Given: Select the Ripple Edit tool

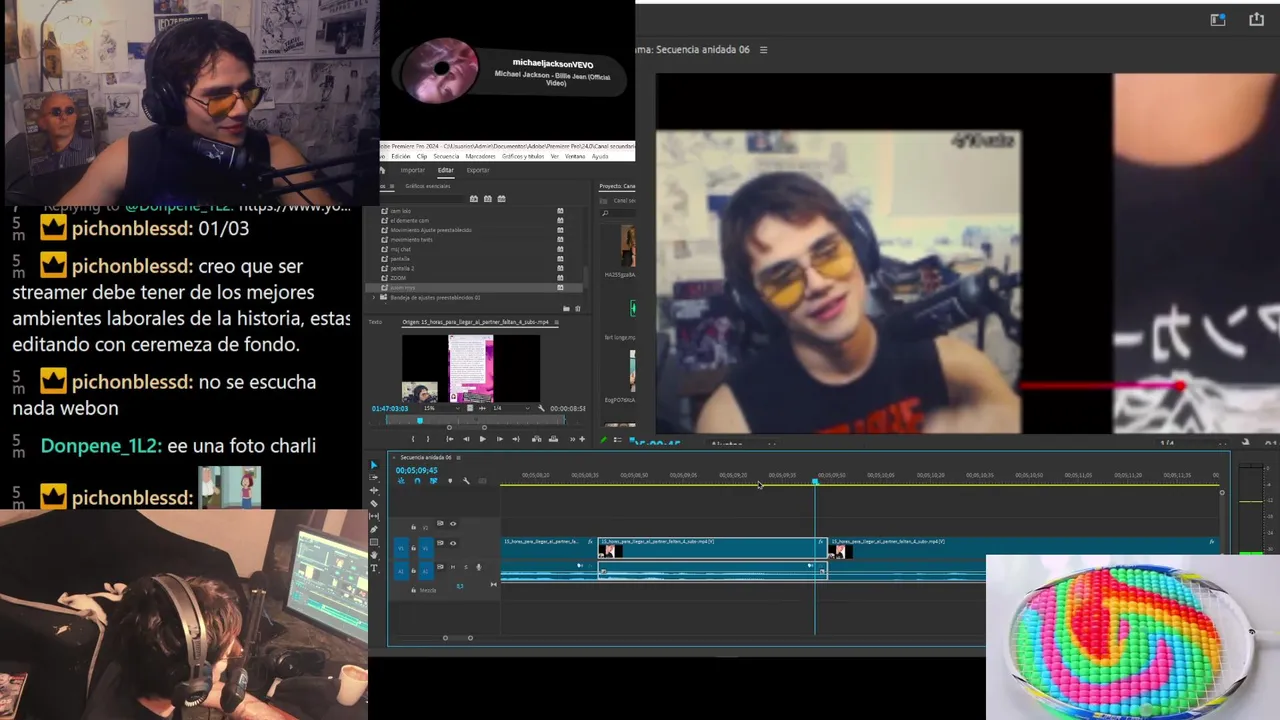Looking at the screenshot, I should click(374, 490).
